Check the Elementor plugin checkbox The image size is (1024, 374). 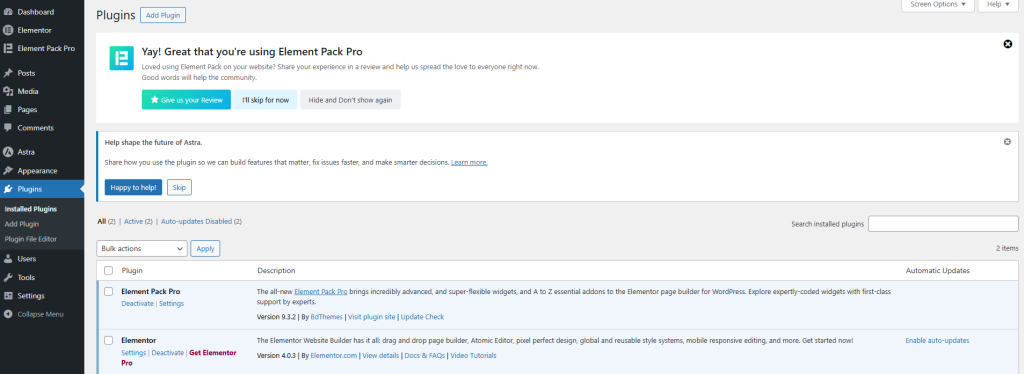click(108, 340)
